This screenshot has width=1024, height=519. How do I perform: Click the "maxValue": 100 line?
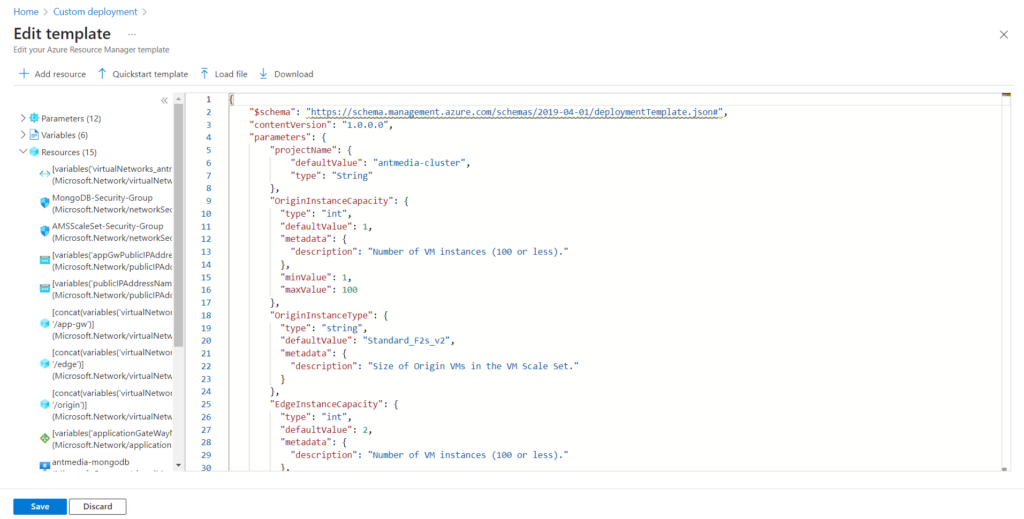319,289
